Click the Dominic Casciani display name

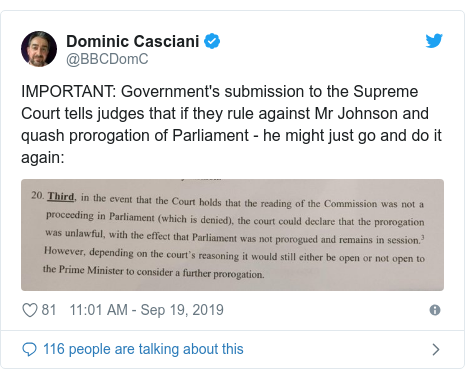[133, 41]
